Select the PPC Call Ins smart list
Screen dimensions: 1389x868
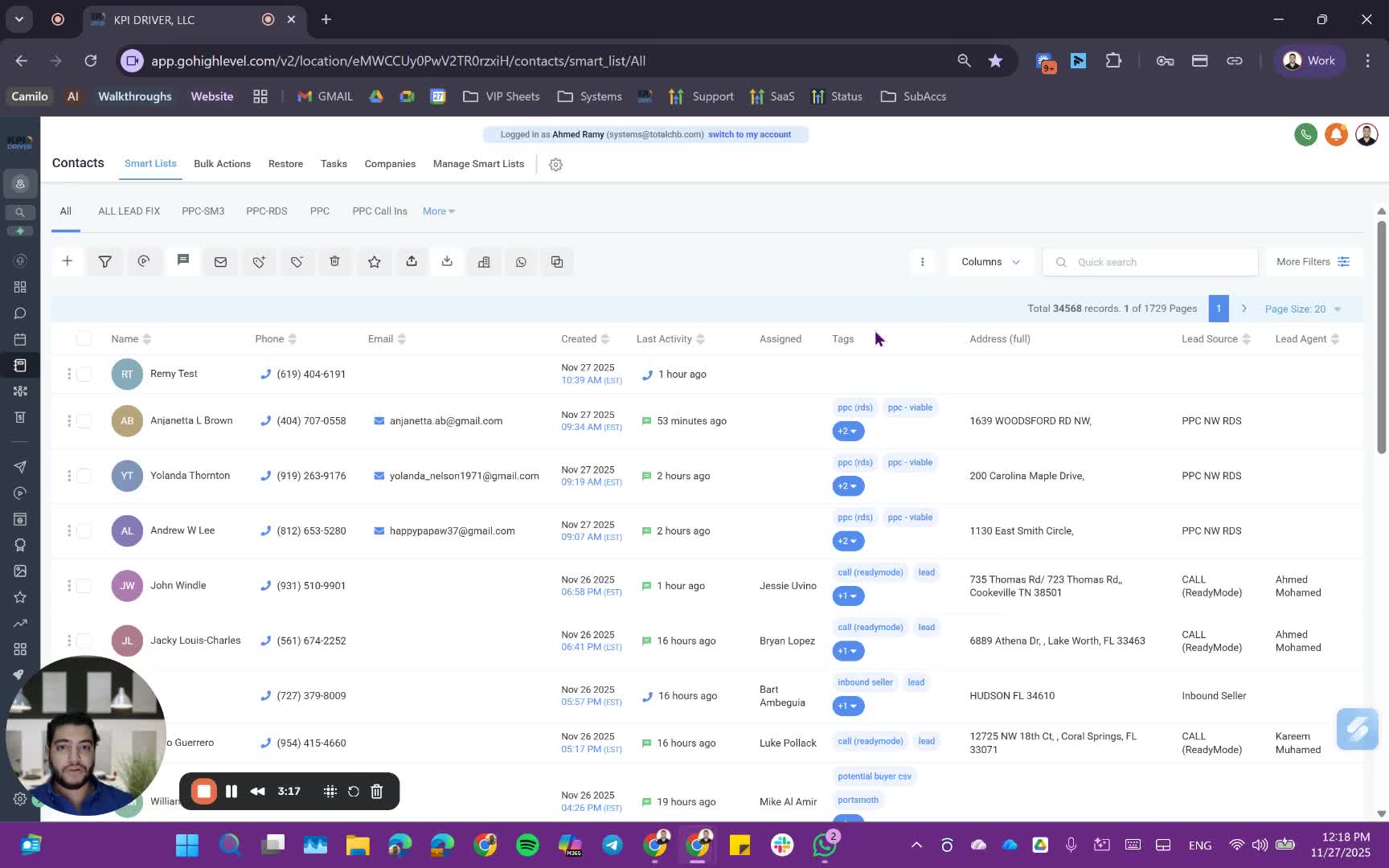[x=379, y=211]
